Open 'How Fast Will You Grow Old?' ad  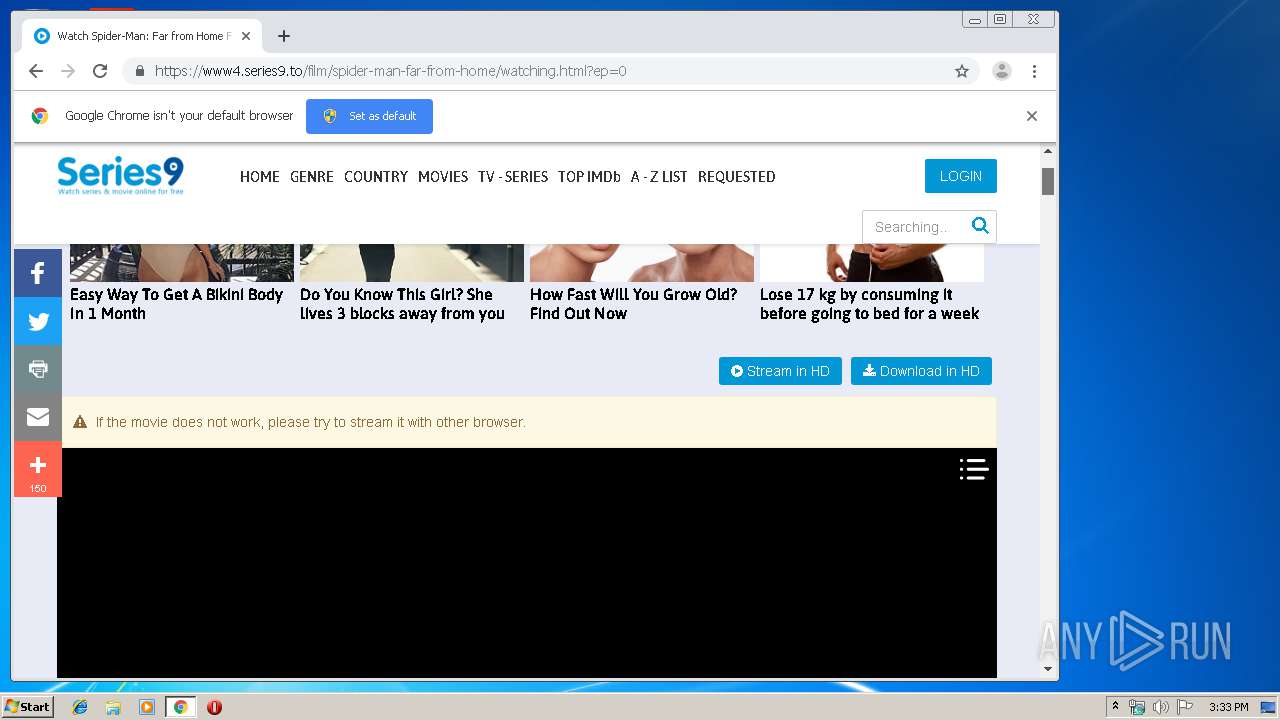click(633, 304)
